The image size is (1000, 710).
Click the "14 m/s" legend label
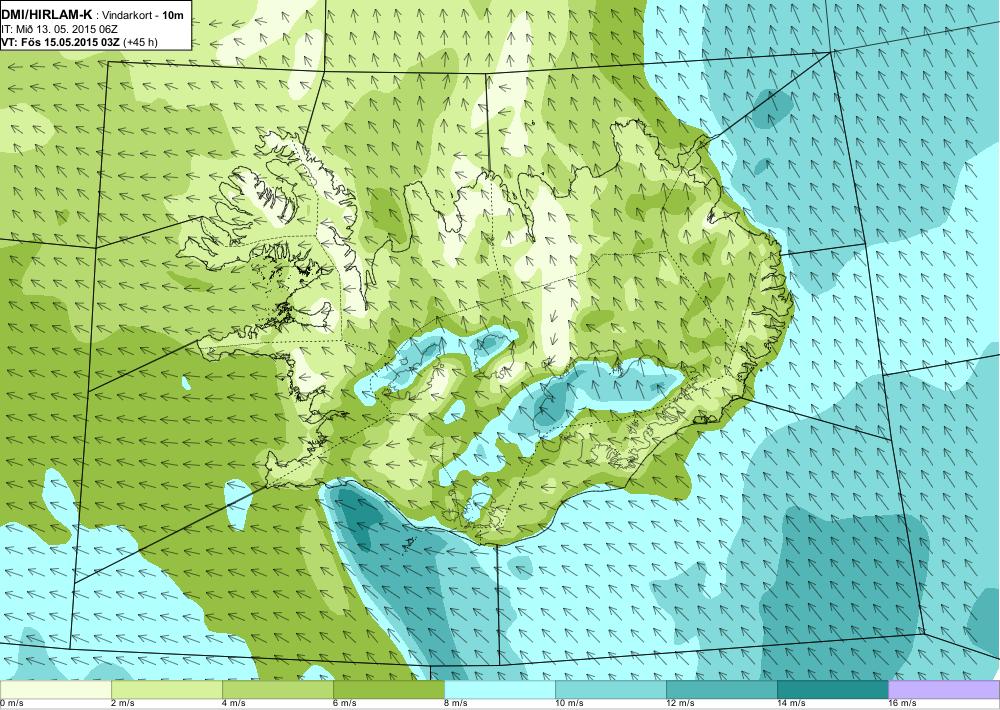791,703
